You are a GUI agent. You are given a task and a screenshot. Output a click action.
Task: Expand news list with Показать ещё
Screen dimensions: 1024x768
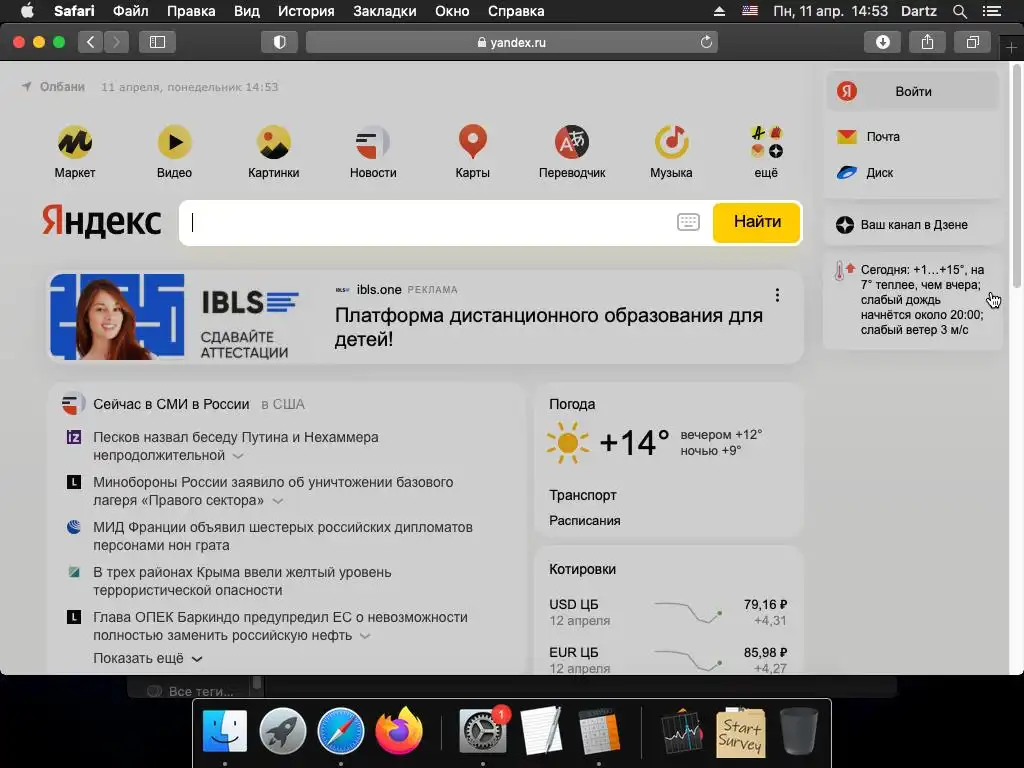pyautogui.click(x=148, y=658)
